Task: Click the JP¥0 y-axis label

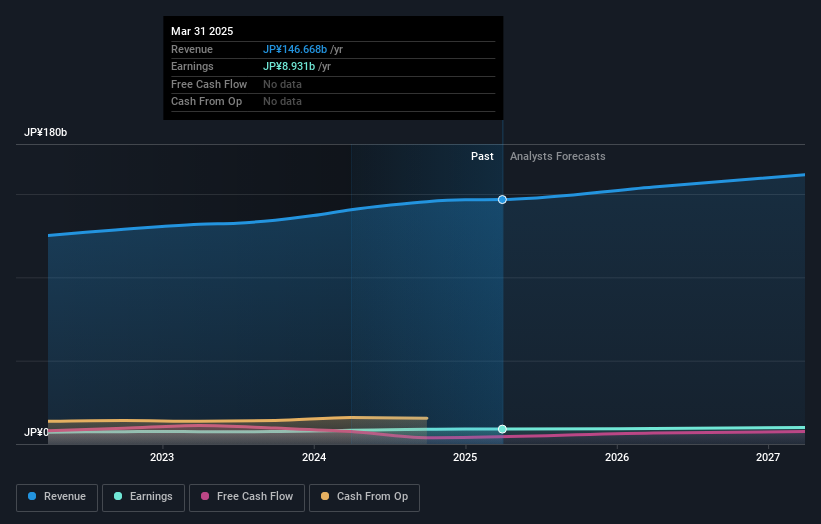Action: (x=36, y=432)
